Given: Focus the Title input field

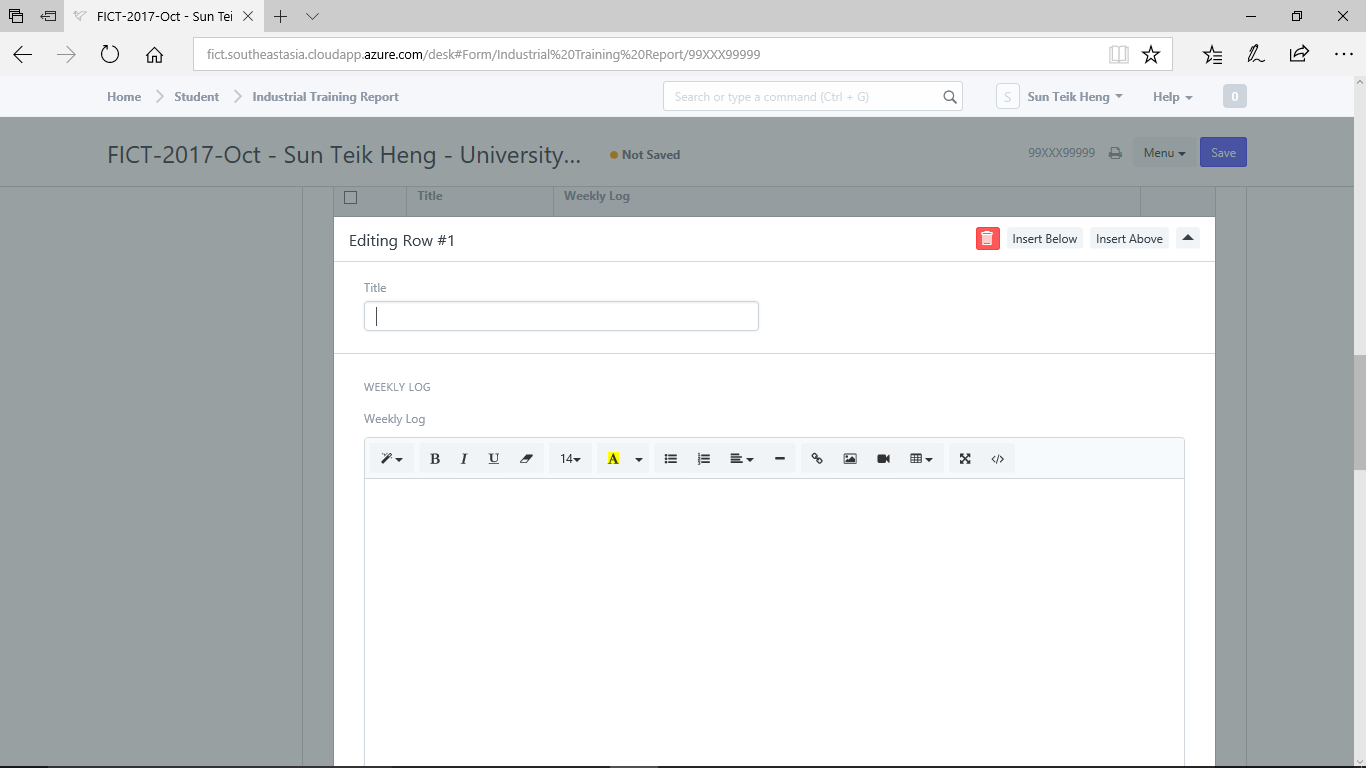Looking at the screenshot, I should point(561,316).
